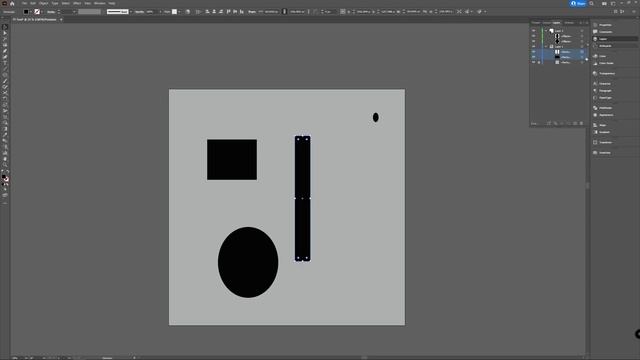Image resolution: width=640 pixels, height=360 pixels.
Task: Click the Vertical Align Bottom icon
Action: coord(242,12)
